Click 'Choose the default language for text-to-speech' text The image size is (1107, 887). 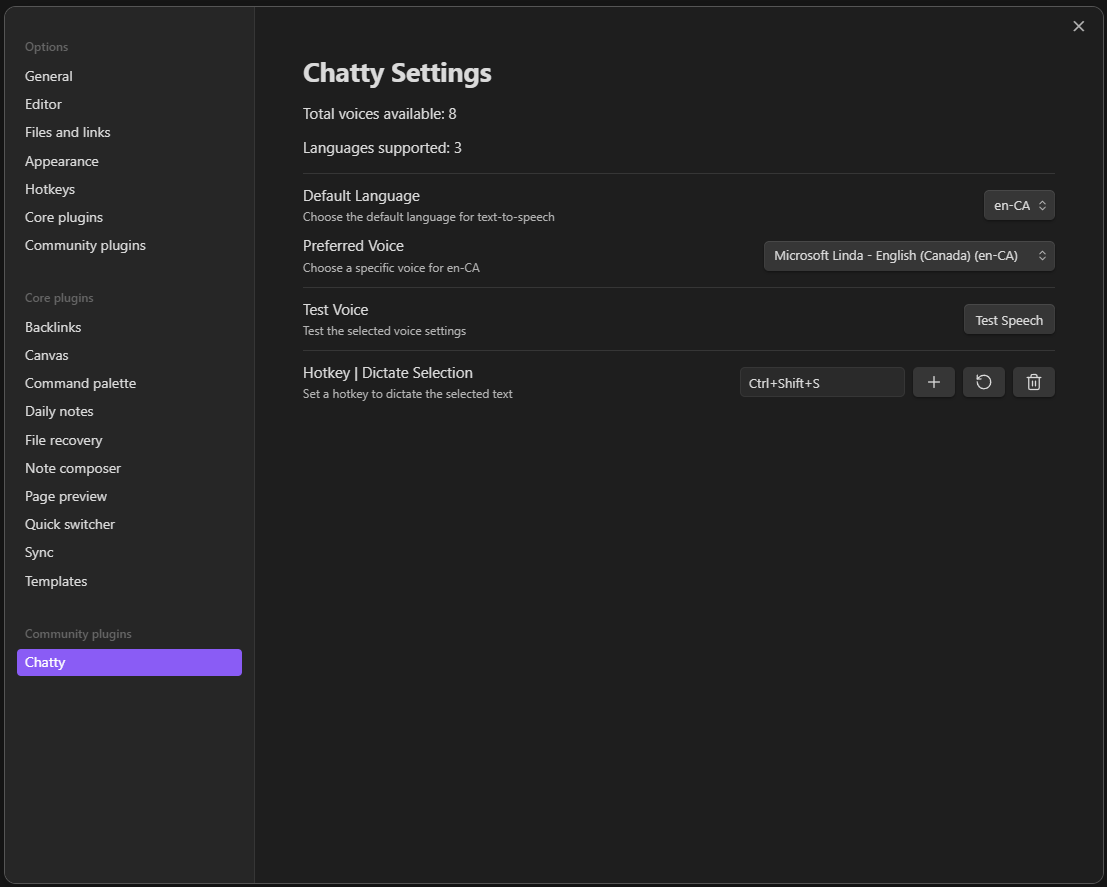(429, 217)
